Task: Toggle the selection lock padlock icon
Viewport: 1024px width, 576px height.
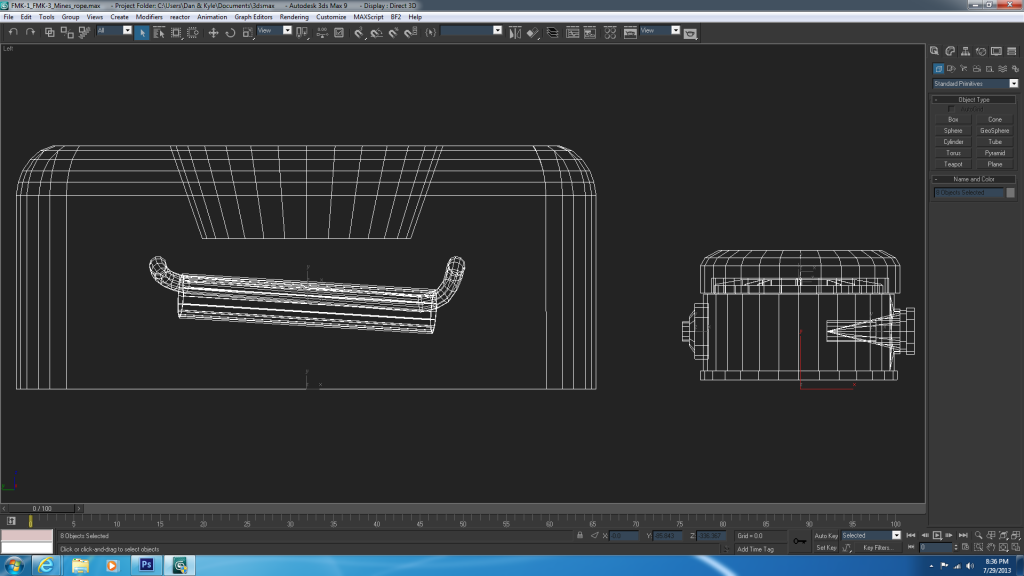Action: [580, 535]
